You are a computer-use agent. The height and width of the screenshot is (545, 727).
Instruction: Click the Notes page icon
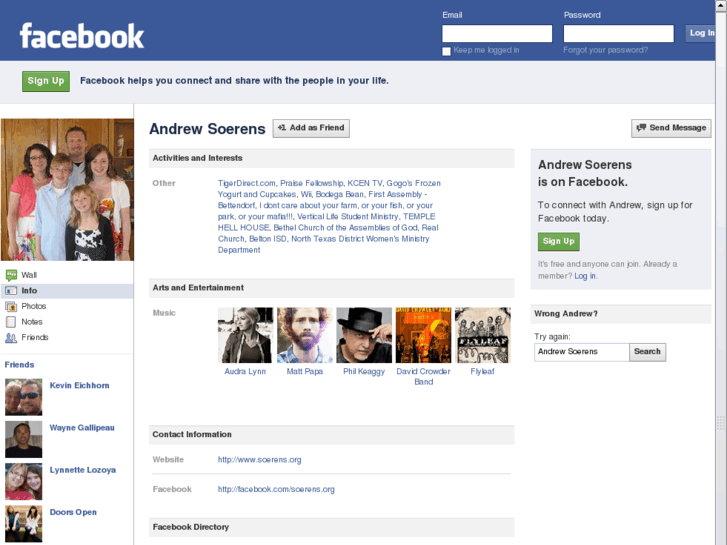pyautogui.click(x=11, y=322)
